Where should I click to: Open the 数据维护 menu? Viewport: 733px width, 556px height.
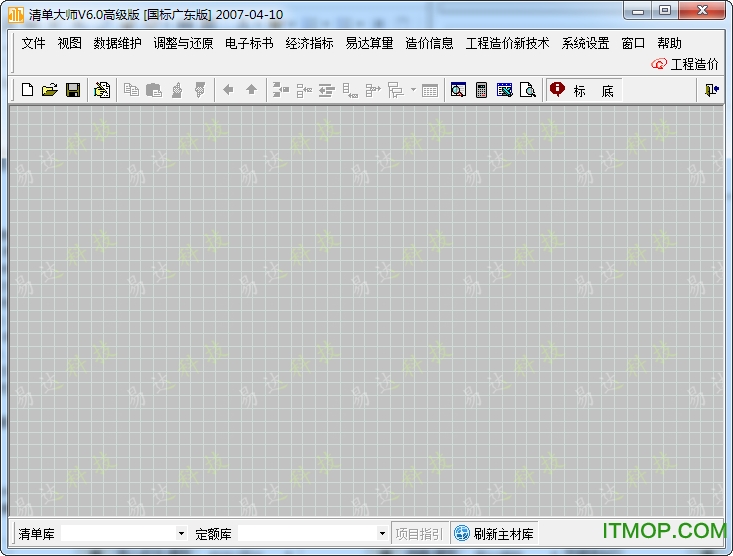(118, 43)
